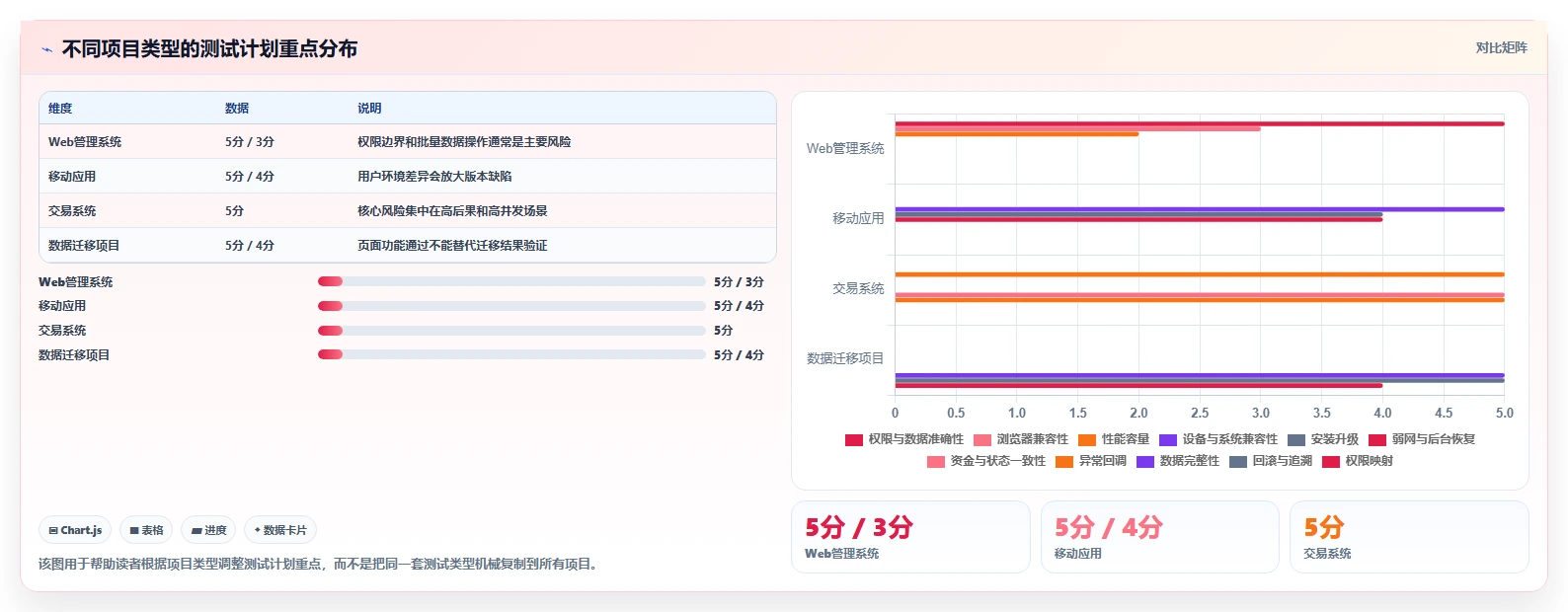1568x612 pixels.
Task: Click the 移动应用 chart axis label
Action: (x=858, y=218)
